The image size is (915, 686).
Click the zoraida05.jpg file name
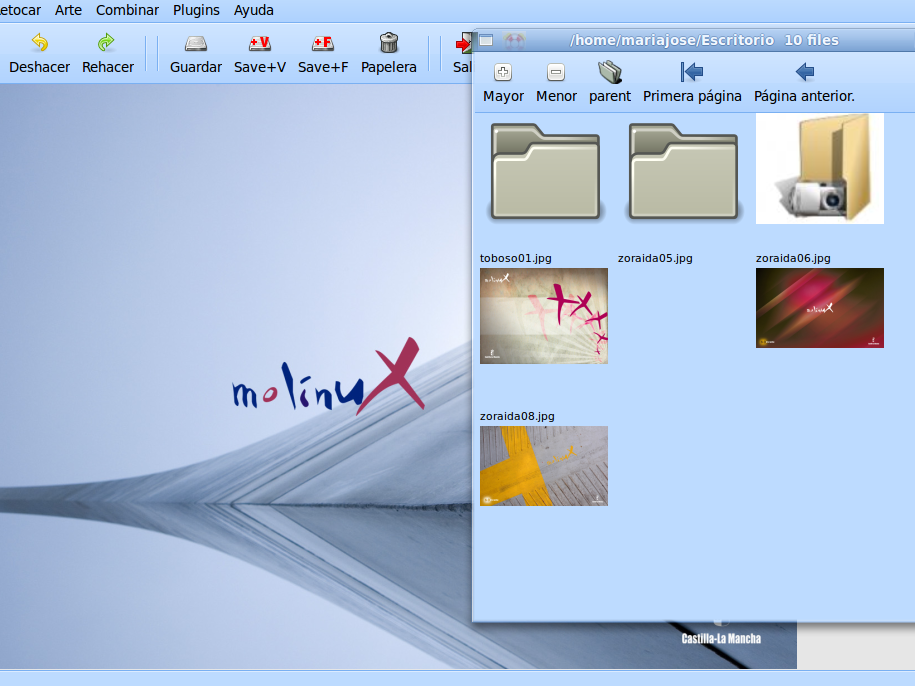(655, 258)
